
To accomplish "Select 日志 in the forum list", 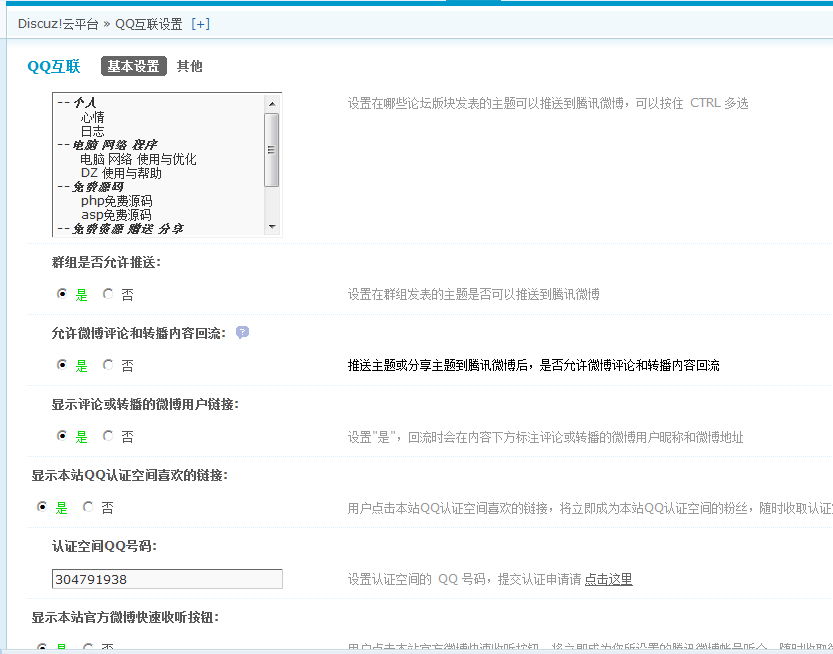I will (x=92, y=131).
